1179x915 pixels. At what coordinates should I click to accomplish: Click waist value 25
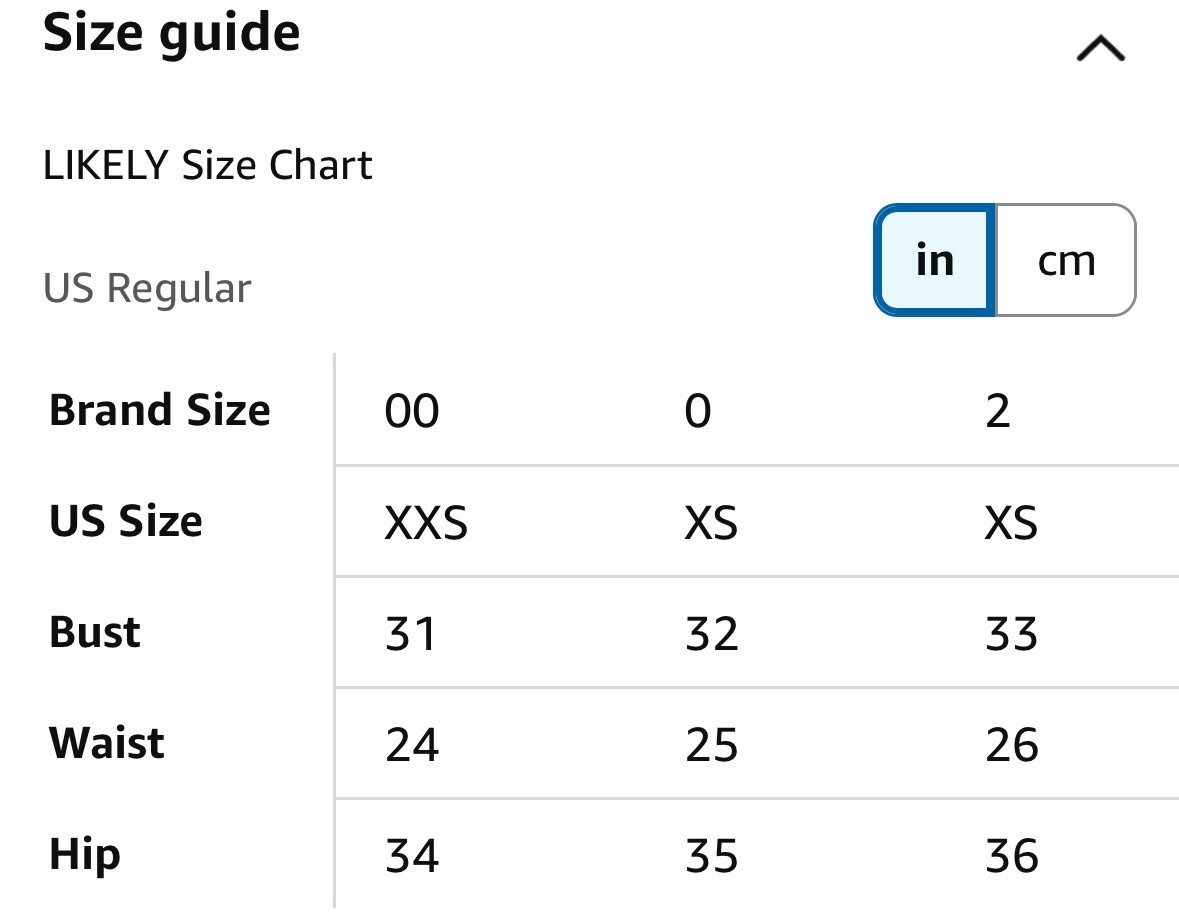click(x=711, y=745)
